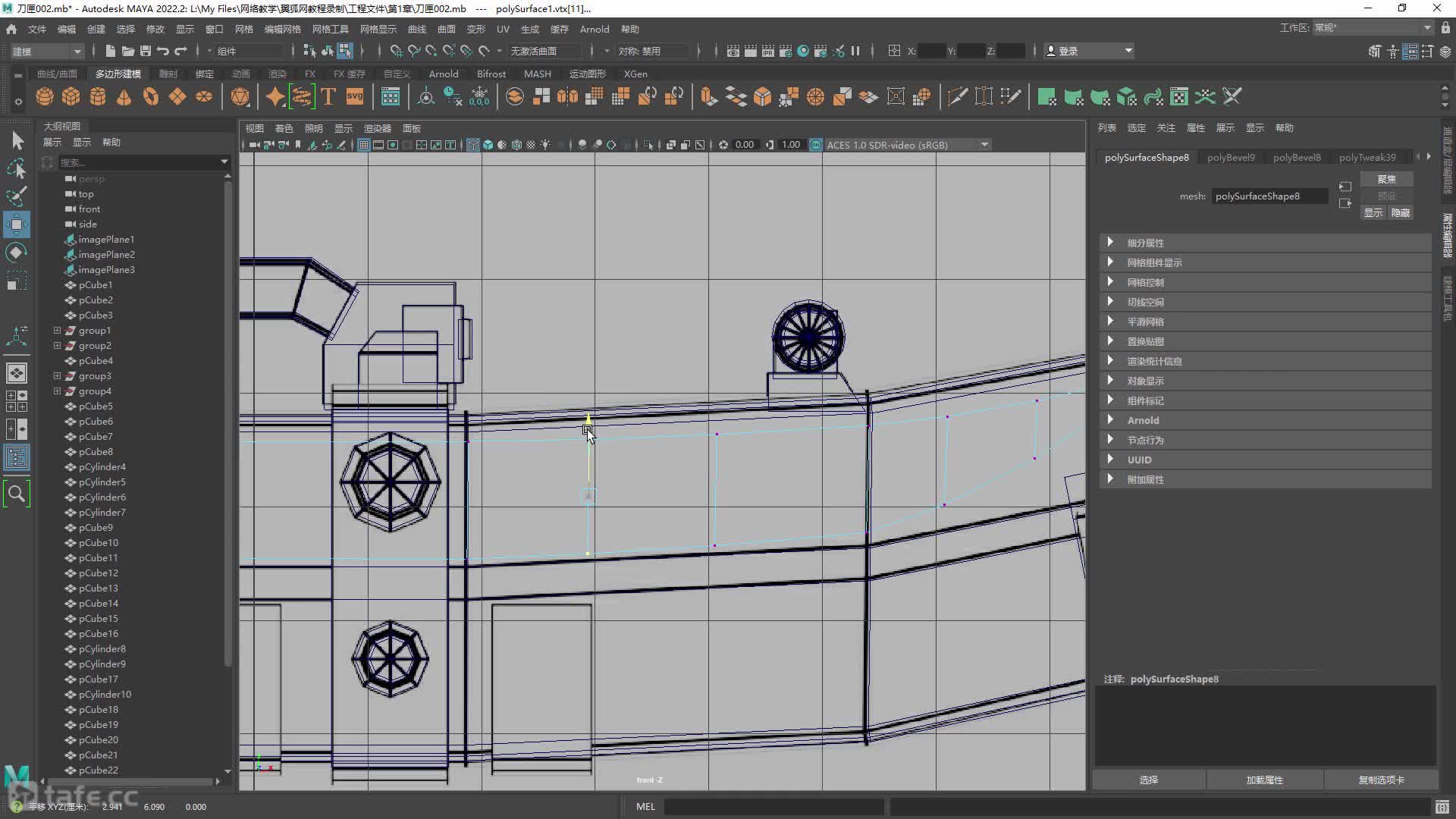
Task: Click the Outliner layout icon in toolbox
Action: pyautogui.click(x=17, y=457)
